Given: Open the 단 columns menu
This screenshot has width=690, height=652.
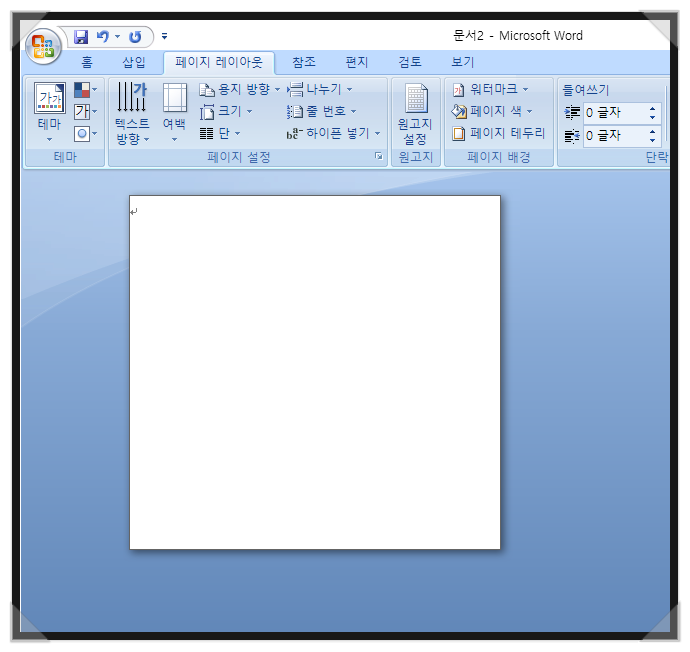Looking at the screenshot, I should (x=220, y=133).
